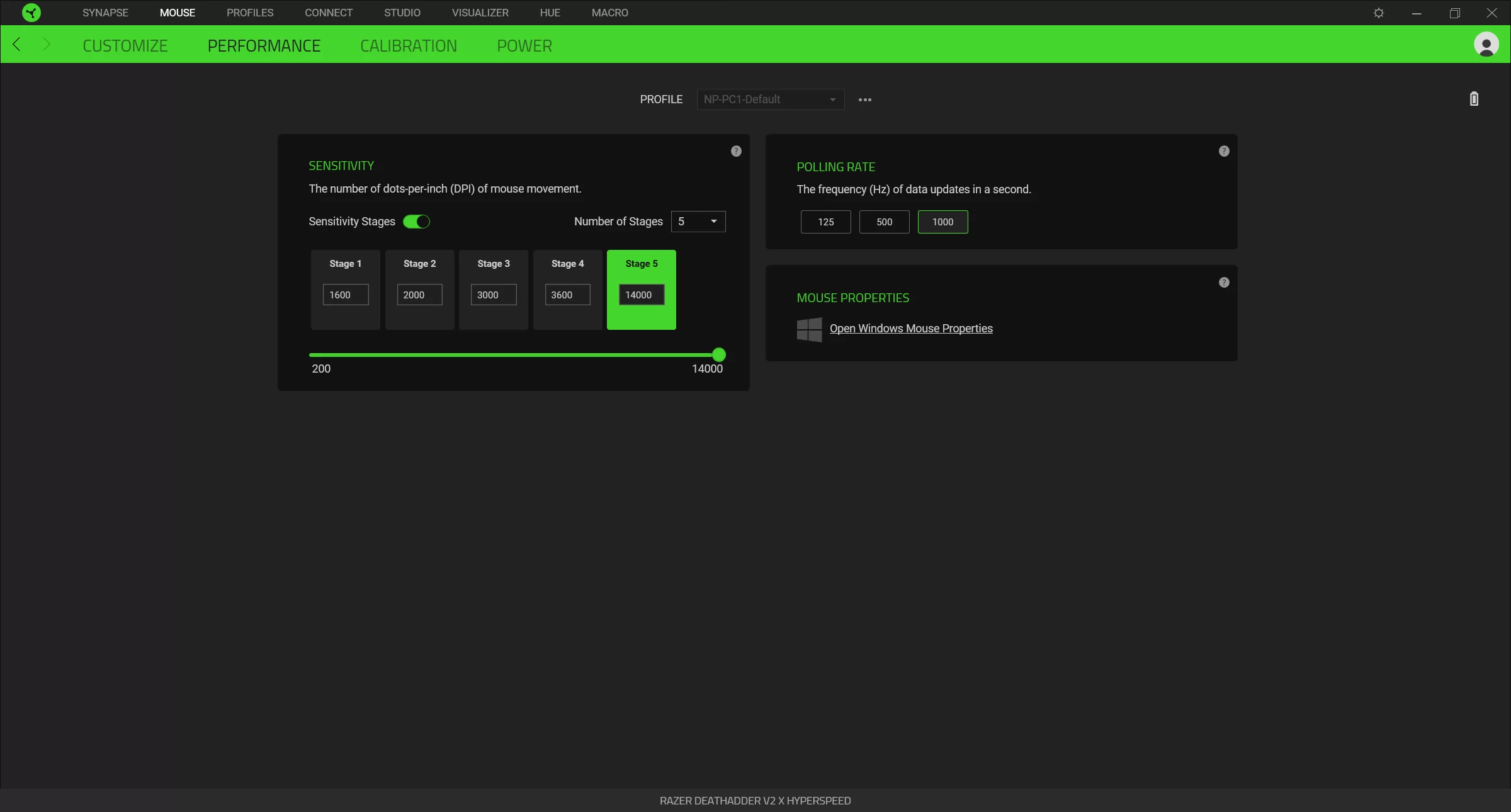The height and width of the screenshot is (812, 1511).
Task: Go forward with right arrow
Action: click(x=46, y=44)
